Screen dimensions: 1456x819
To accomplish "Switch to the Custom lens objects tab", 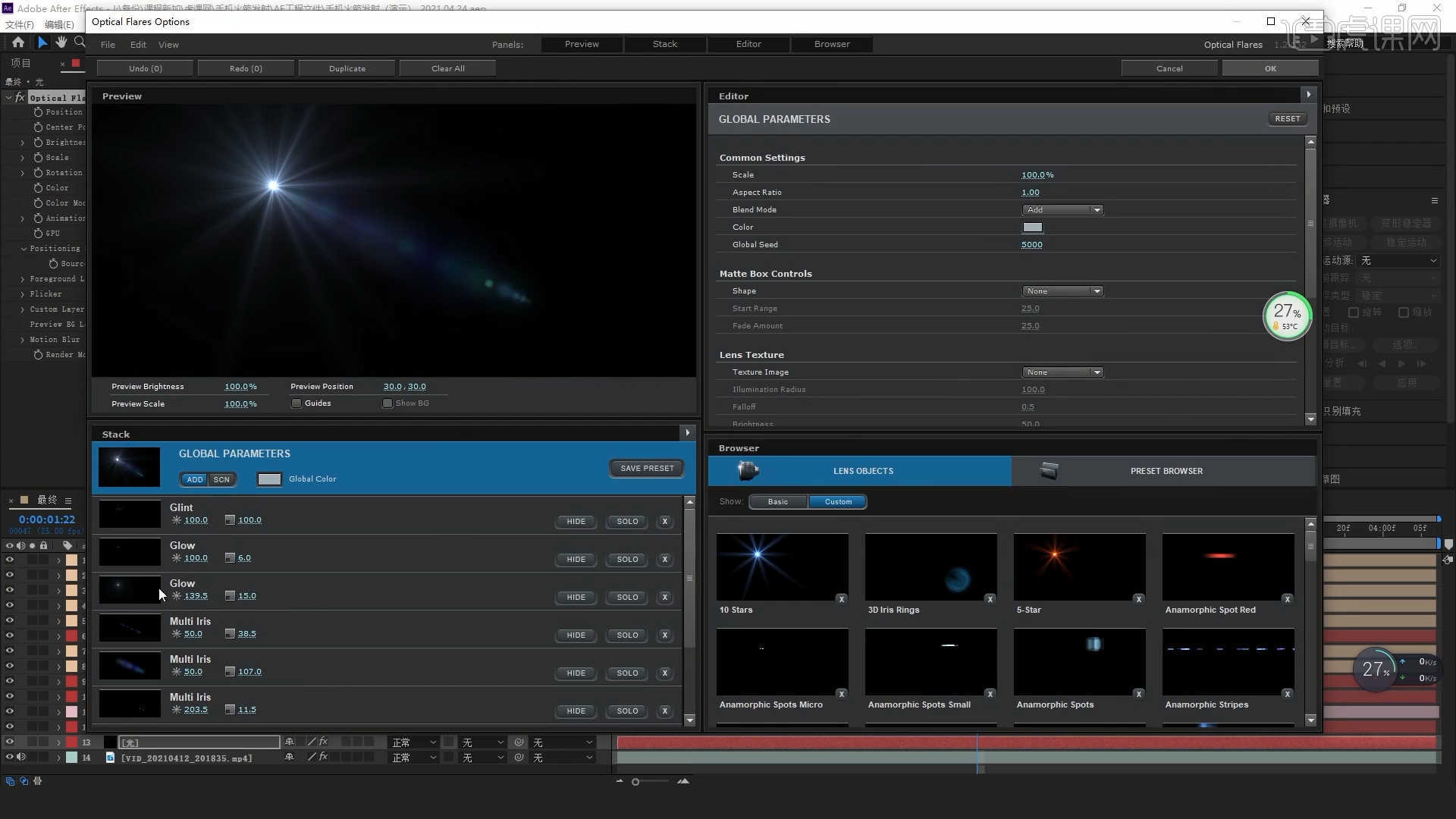I will pyautogui.click(x=838, y=502).
